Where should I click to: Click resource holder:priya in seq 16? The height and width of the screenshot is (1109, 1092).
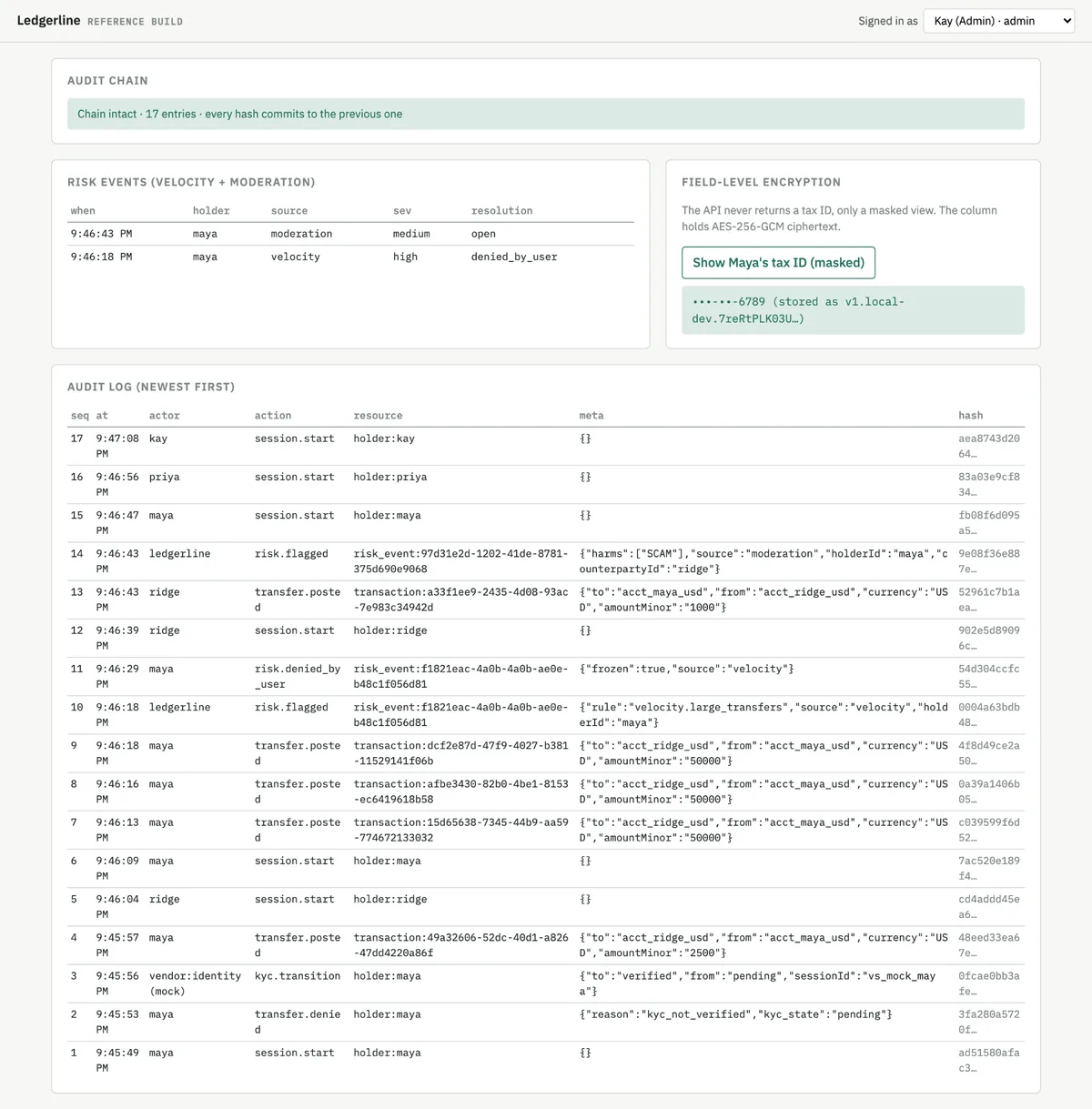pyautogui.click(x=389, y=477)
